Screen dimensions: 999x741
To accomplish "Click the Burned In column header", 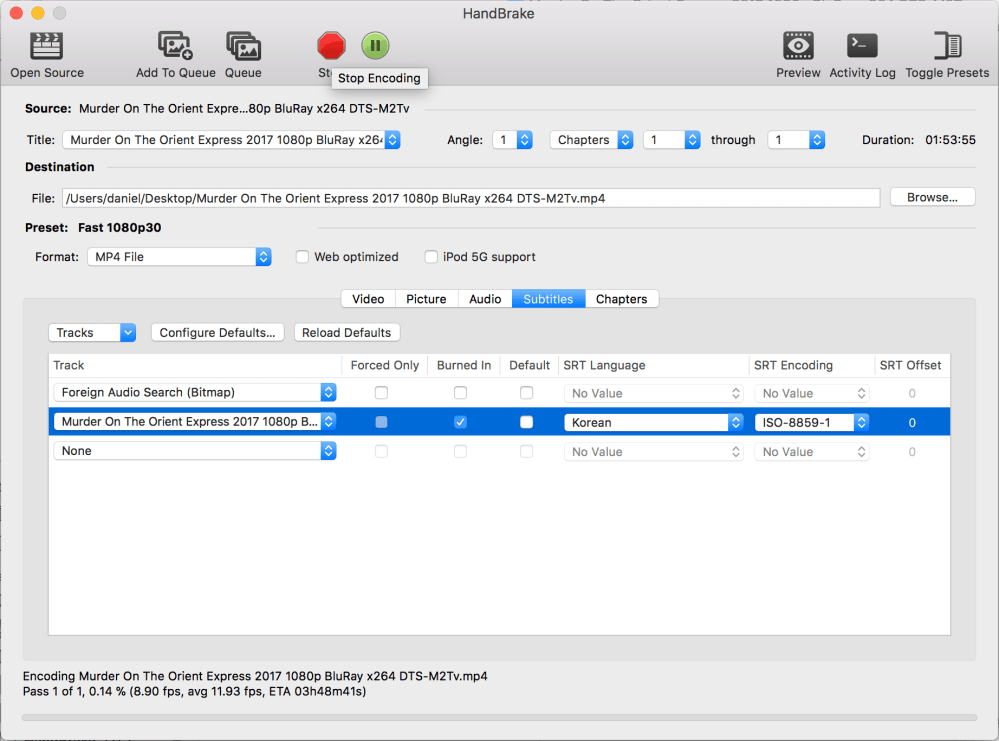I will pyautogui.click(x=464, y=365).
